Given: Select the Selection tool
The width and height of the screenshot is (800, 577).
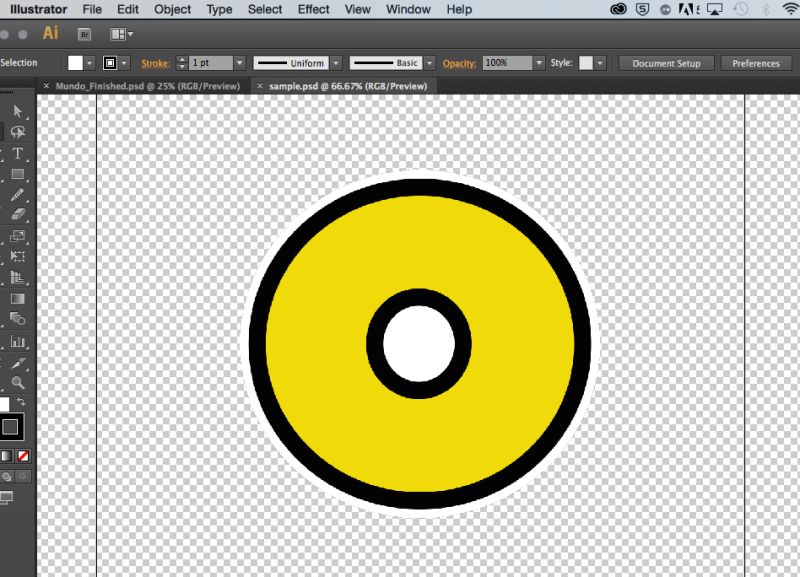Looking at the screenshot, I should [x=14, y=108].
